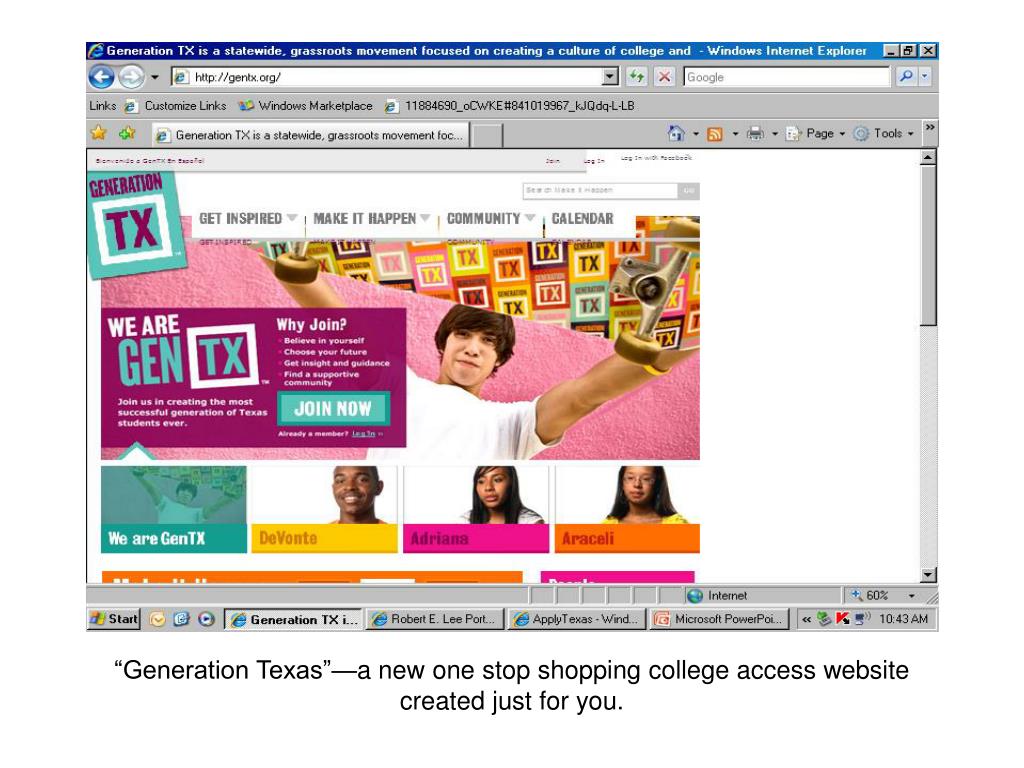Click the Google search box in toolbar
This screenshot has height=768, width=1024.
pos(786,77)
